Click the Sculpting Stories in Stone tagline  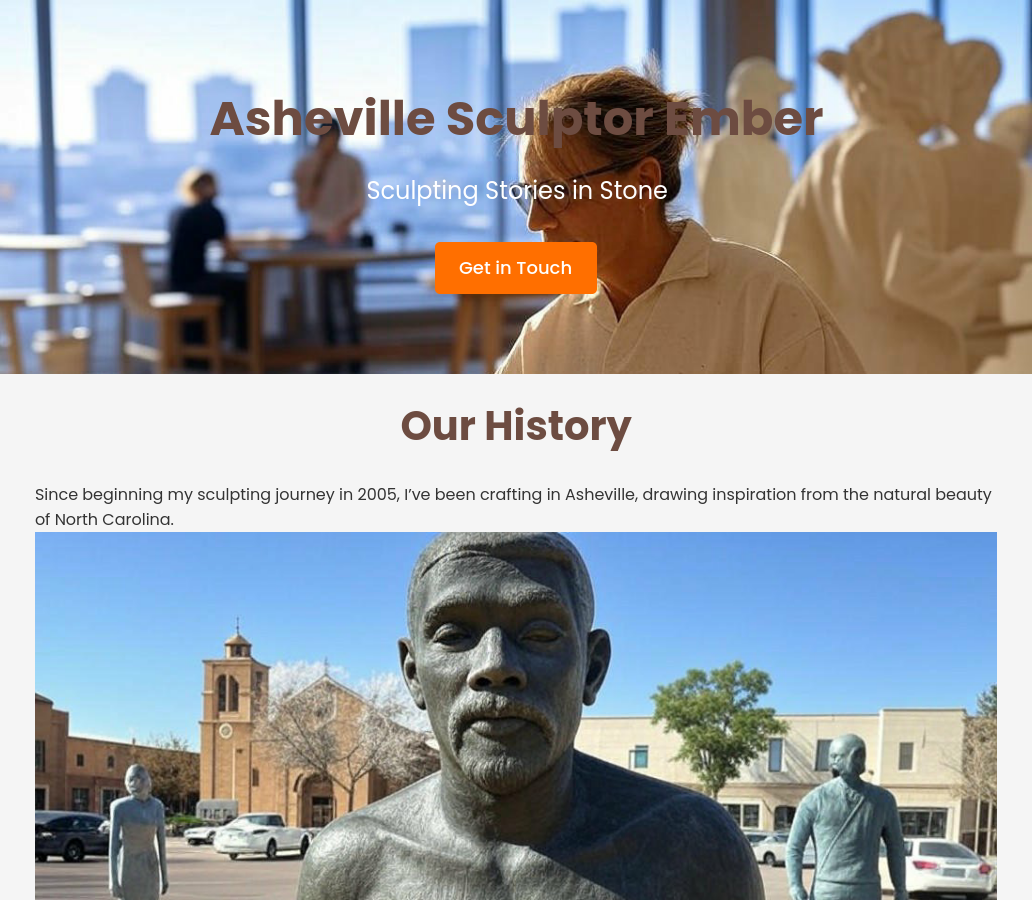[x=517, y=190]
